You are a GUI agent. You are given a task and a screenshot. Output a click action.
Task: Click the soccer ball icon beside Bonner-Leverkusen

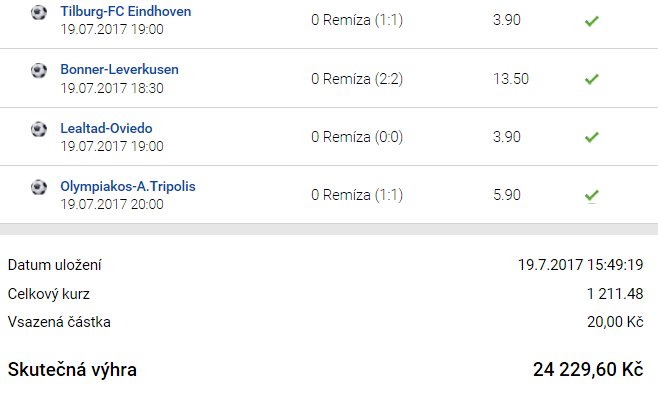[x=39, y=71]
